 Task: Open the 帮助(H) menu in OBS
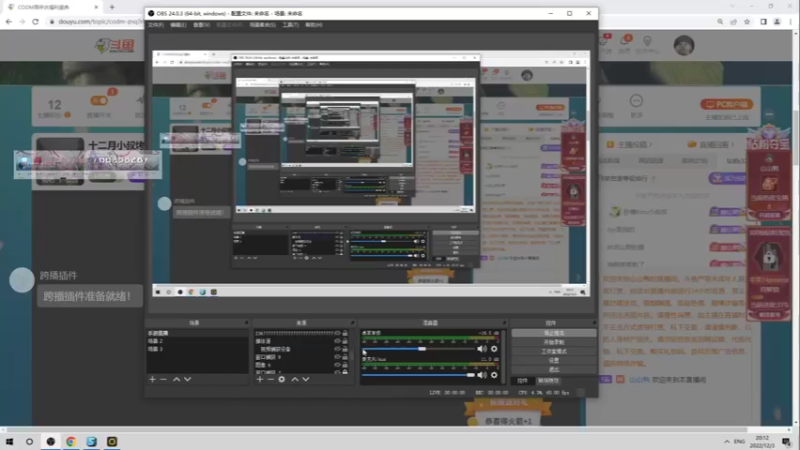(313, 25)
